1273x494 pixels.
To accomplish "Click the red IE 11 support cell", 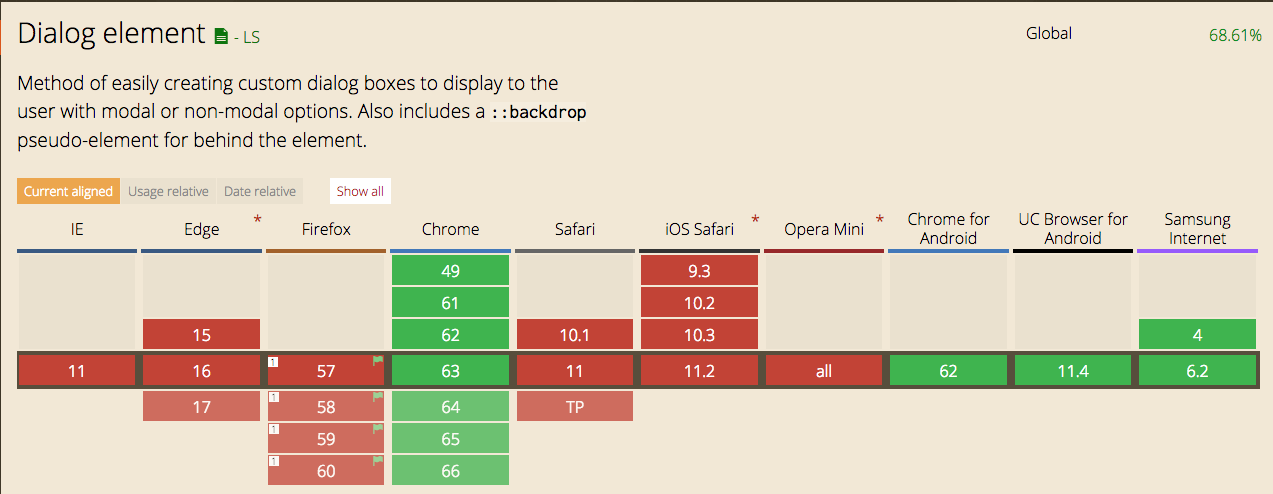I will pyautogui.click(x=77, y=371).
